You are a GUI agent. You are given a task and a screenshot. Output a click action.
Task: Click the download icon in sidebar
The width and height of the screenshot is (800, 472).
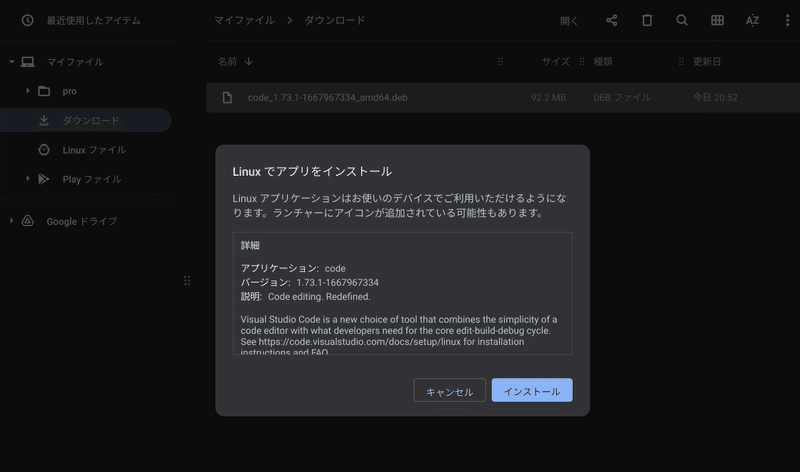click(x=44, y=120)
